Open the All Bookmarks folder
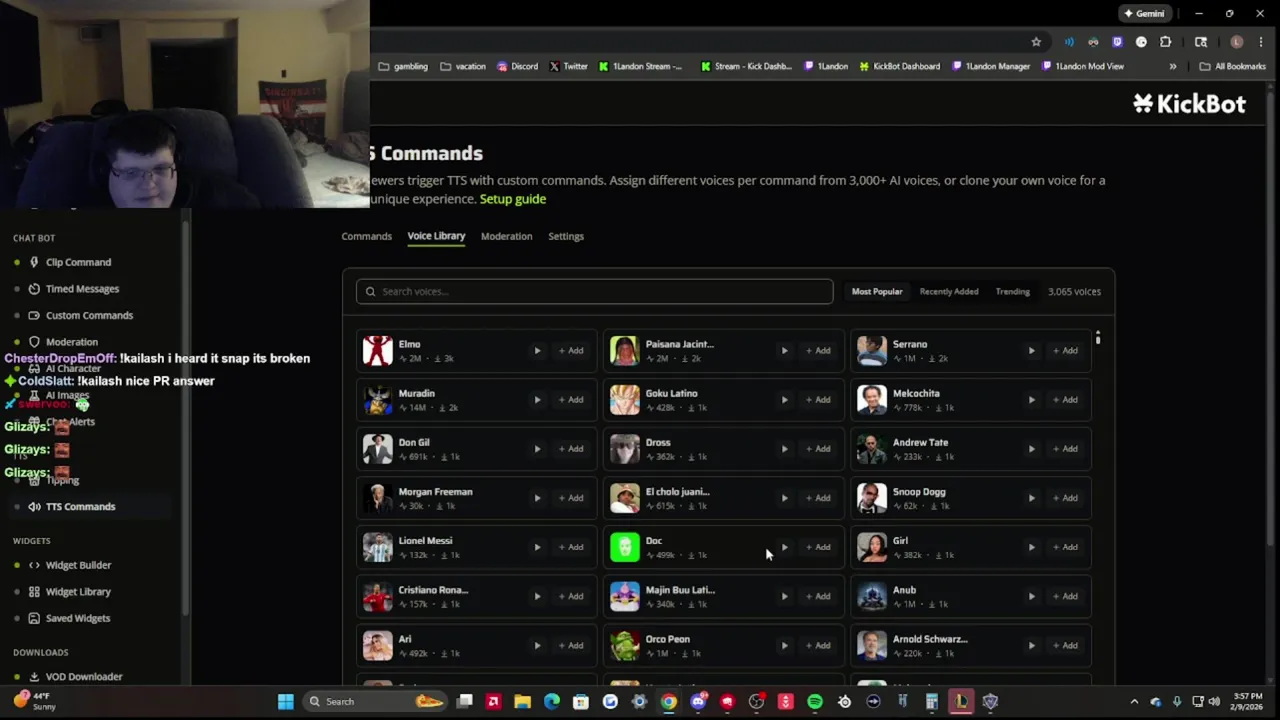The image size is (1280, 720). [x=1233, y=67]
